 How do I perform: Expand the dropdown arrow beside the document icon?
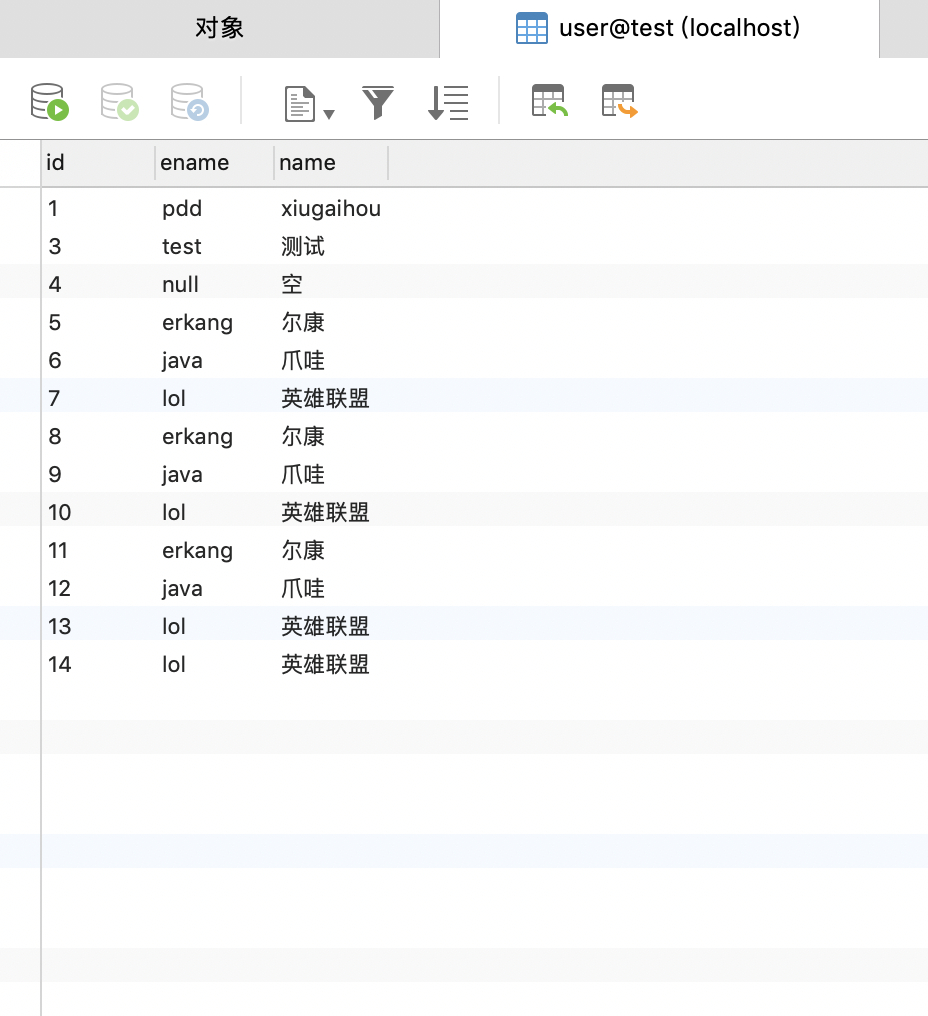329,114
